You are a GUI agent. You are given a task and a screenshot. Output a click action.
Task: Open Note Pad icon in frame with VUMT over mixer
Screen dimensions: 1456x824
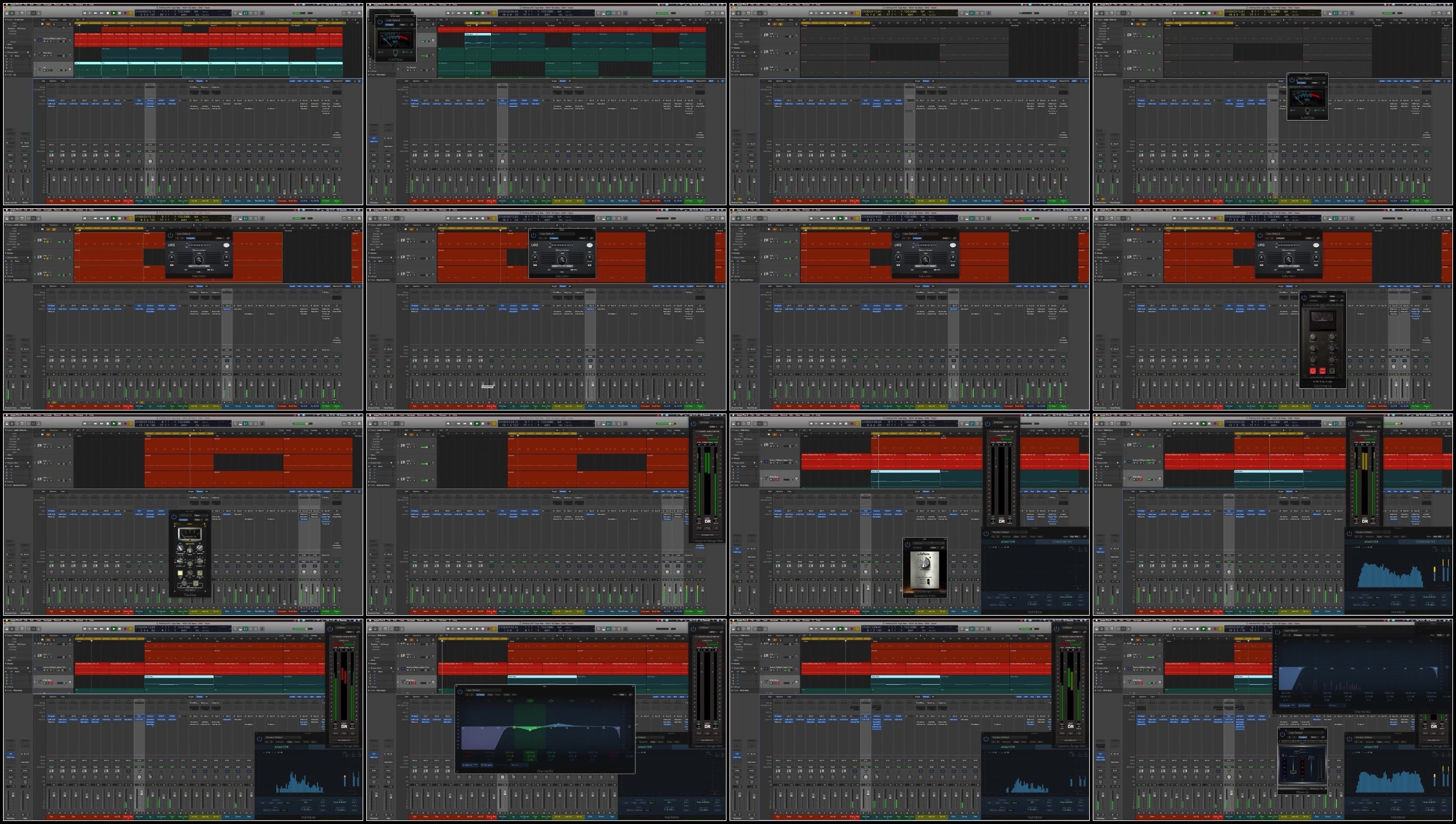click(1440, 13)
